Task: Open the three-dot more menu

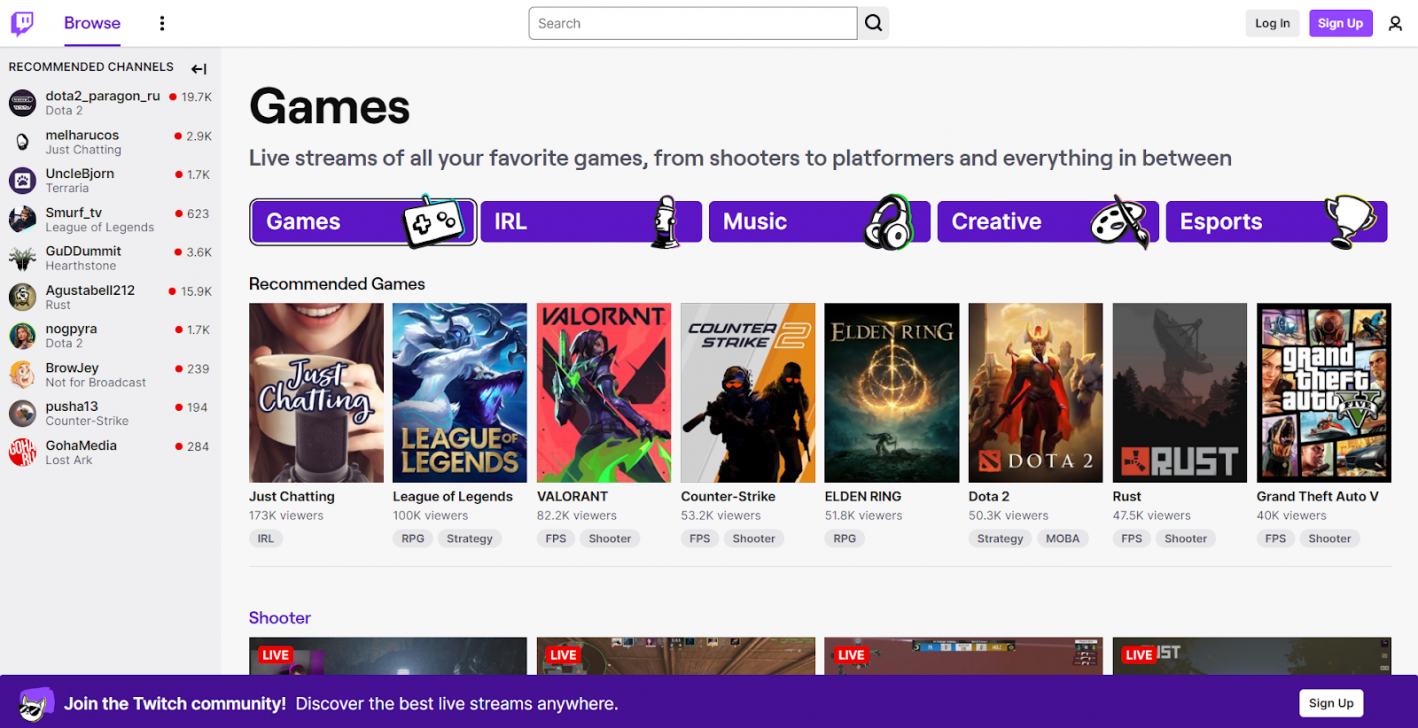Action: click(x=162, y=23)
